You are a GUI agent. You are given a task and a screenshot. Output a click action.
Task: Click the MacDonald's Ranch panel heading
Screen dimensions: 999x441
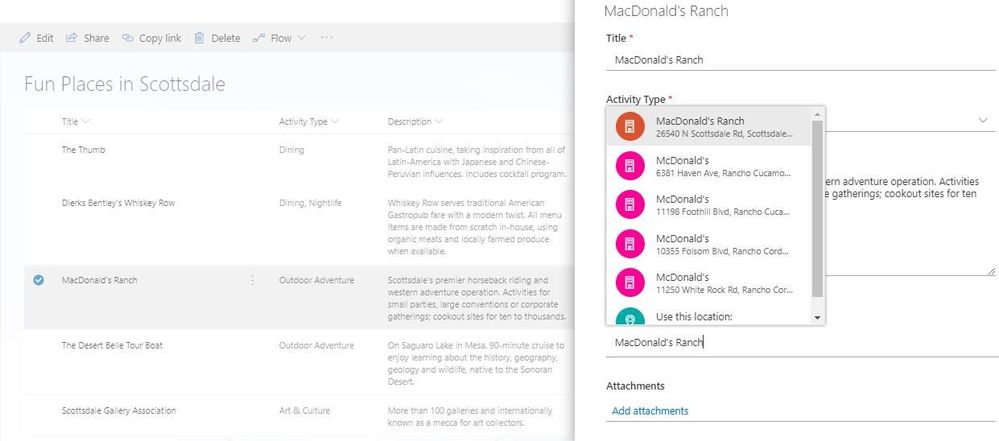click(666, 11)
